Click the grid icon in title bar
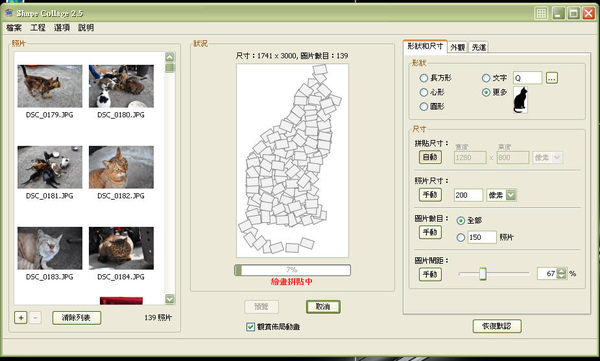 click(541, 13)
